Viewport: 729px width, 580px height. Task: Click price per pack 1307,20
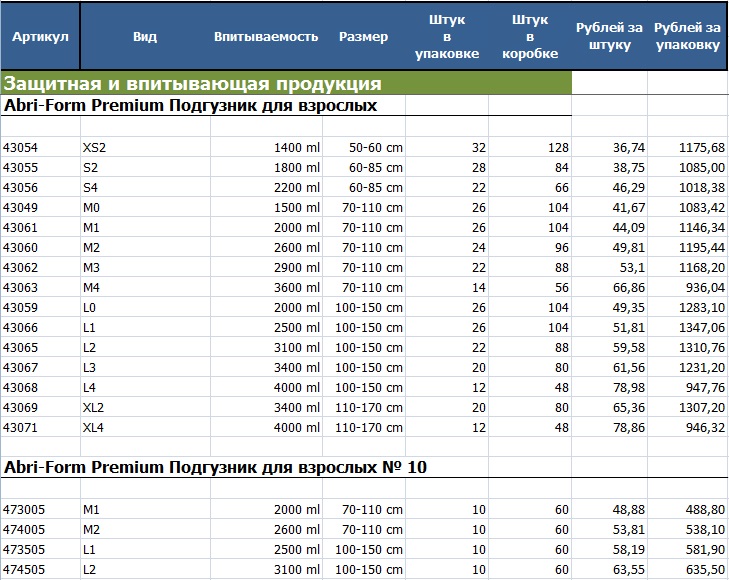point(688,407)
